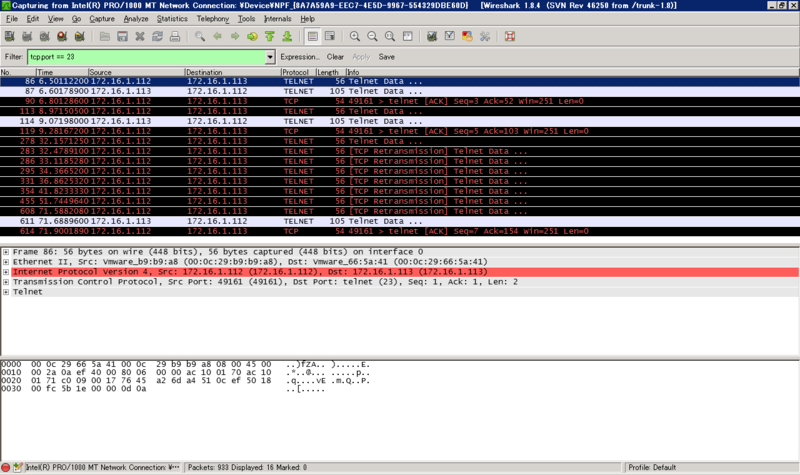Save the current filter
The height and width of the screenshot is (475, 800).
(386, 57)
